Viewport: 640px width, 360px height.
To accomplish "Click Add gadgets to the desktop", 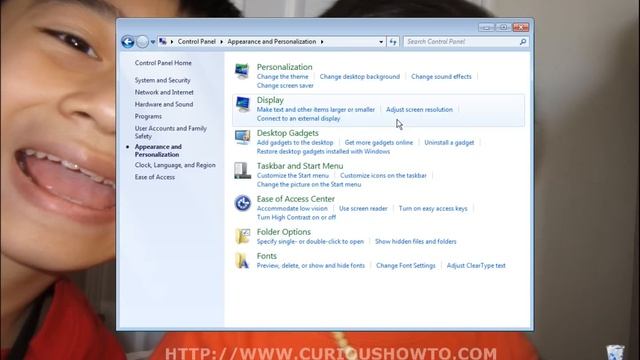I will (295, 143).
